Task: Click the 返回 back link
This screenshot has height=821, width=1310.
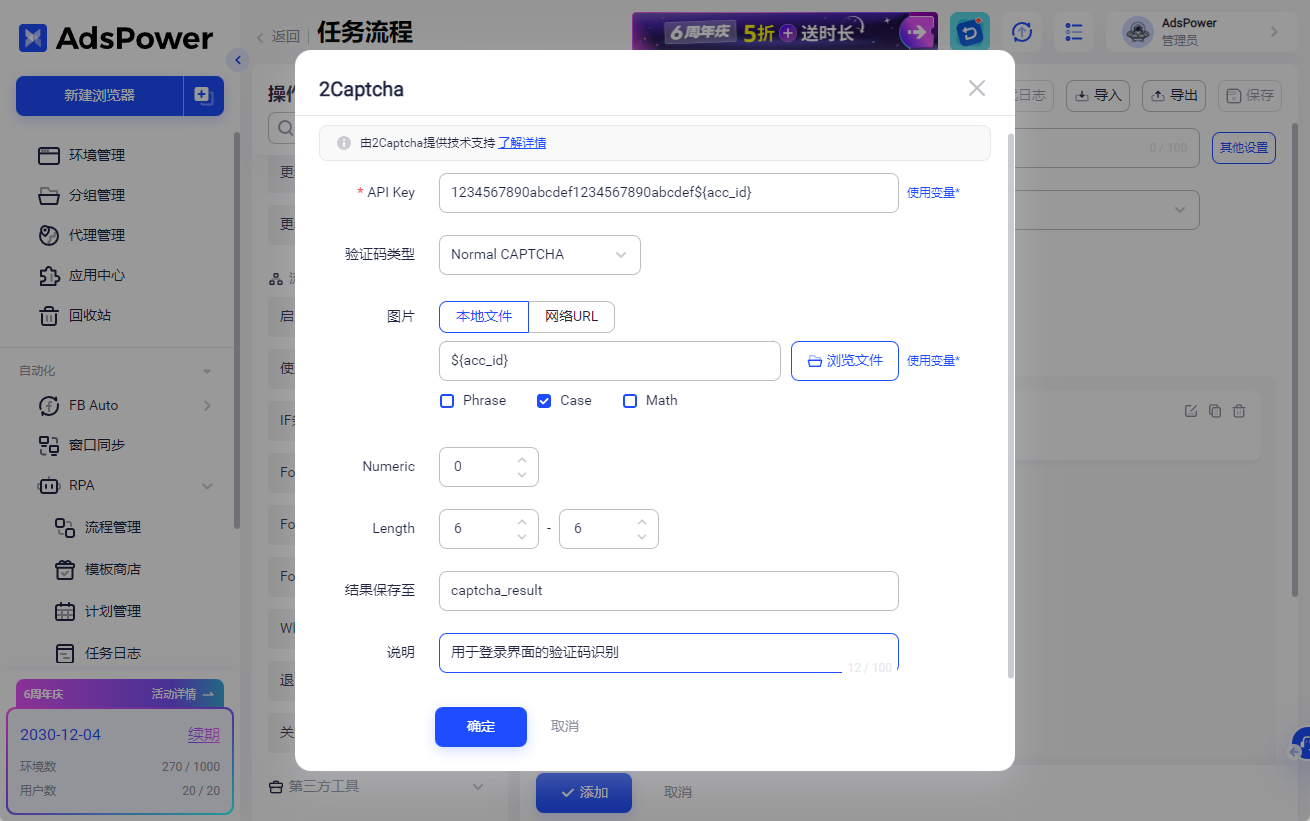Action: (x=277, y=36)
